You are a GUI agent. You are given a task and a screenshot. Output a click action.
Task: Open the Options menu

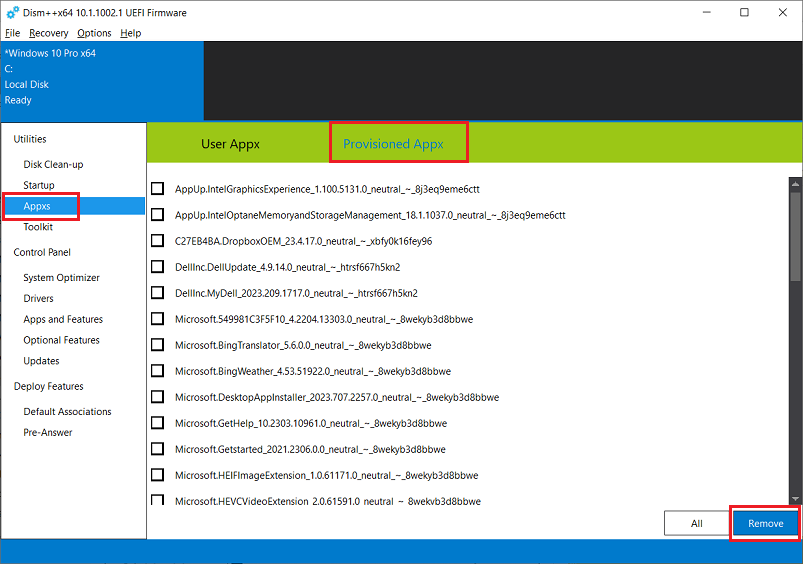[94, 33]
